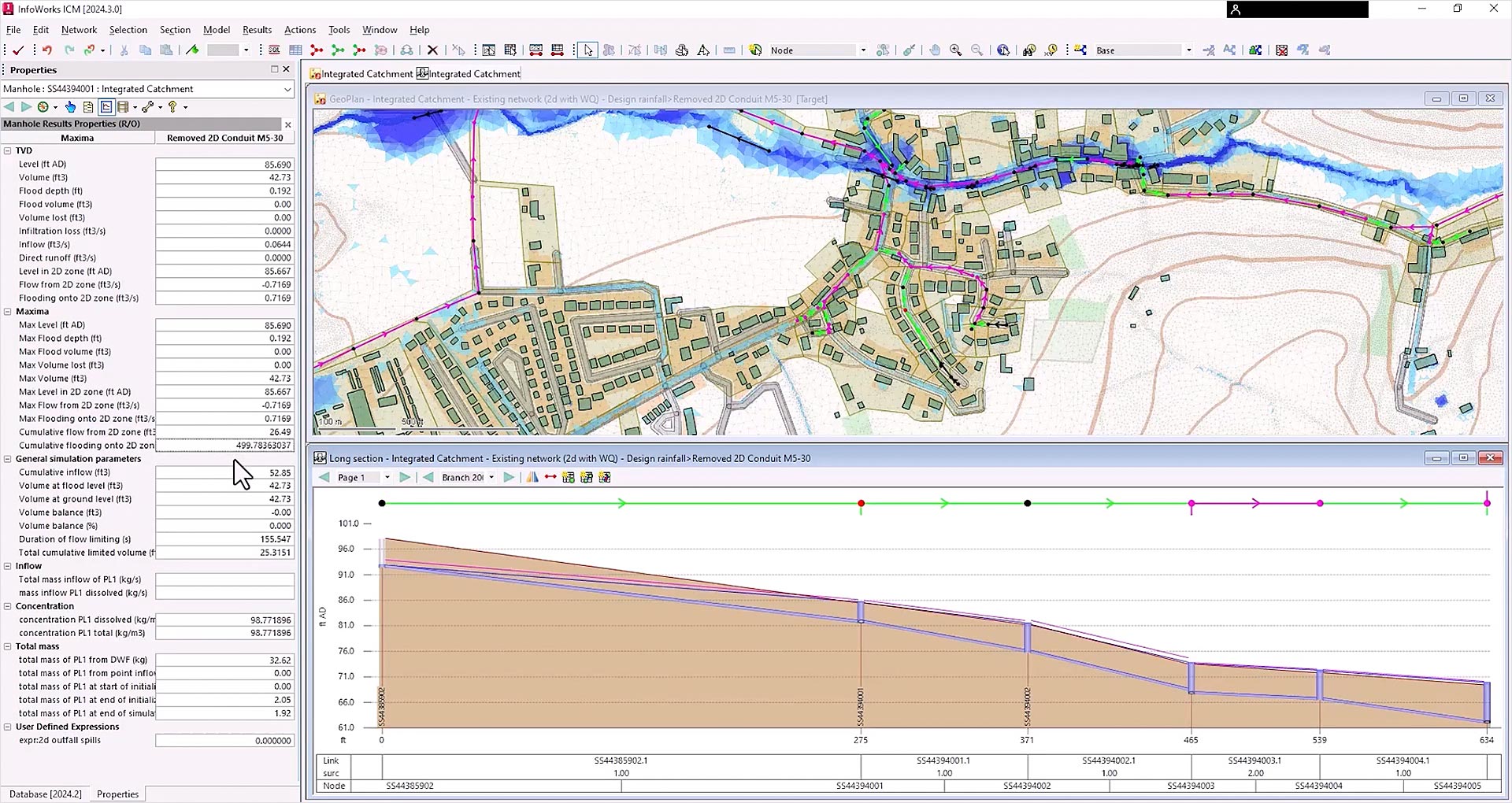Collapse the Total mass section
Image resolution: width=1512 pixels, height=803 pixels.
(7, 646)
